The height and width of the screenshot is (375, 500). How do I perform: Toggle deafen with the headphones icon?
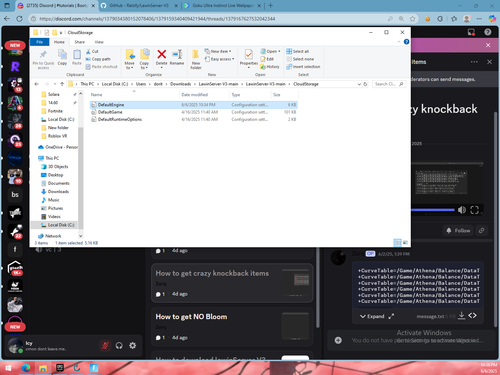coord(119,345)
